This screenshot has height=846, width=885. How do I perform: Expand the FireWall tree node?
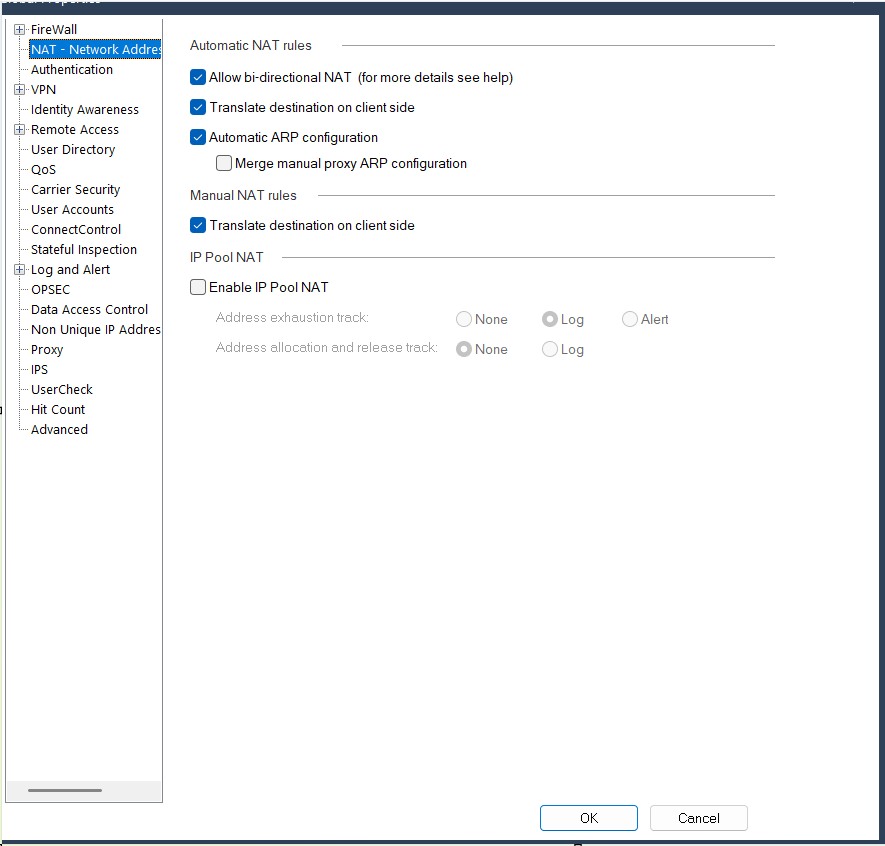[19, 29]
